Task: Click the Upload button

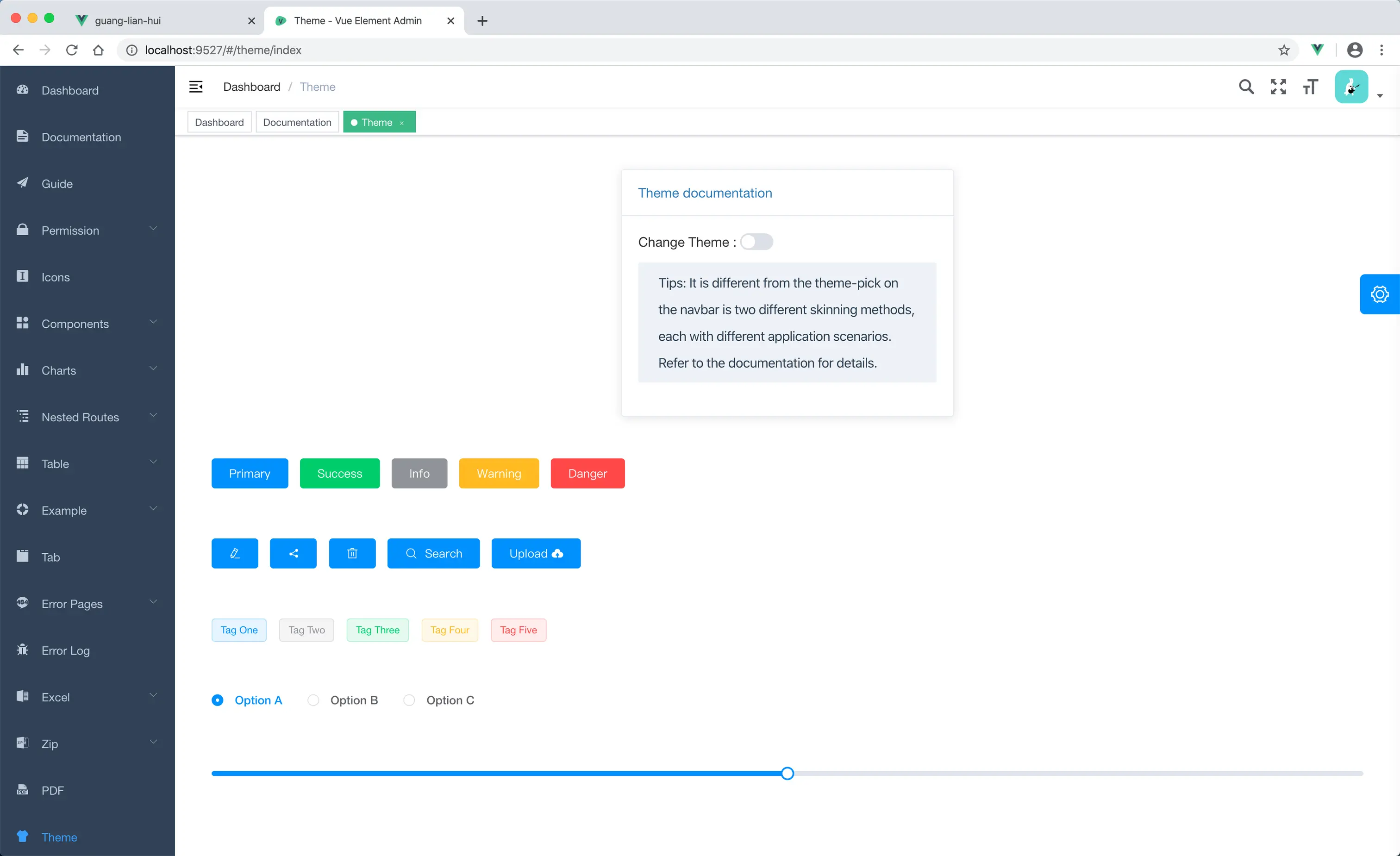Action: tap(535, 553)
